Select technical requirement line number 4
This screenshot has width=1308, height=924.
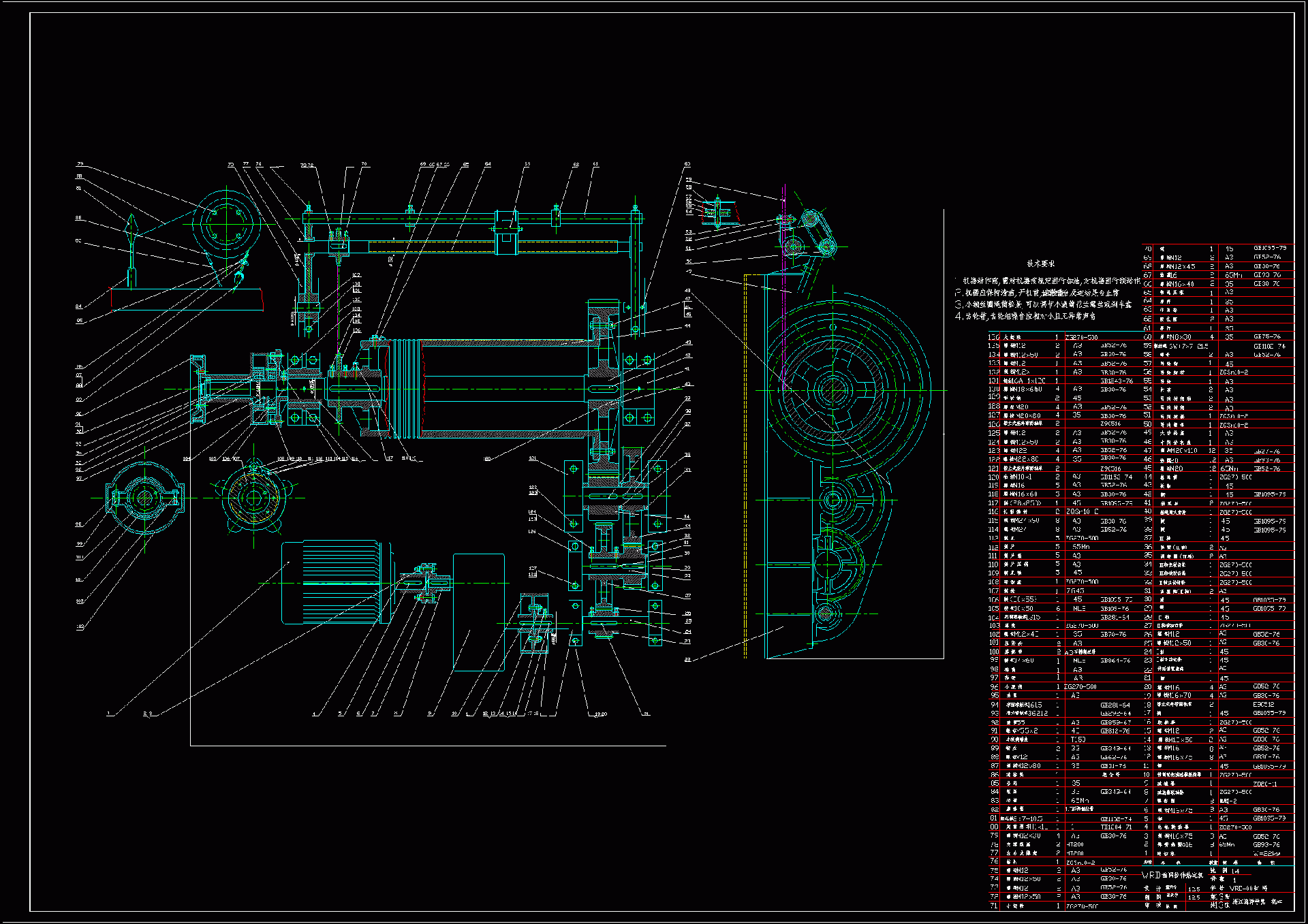pos(1025,317)
